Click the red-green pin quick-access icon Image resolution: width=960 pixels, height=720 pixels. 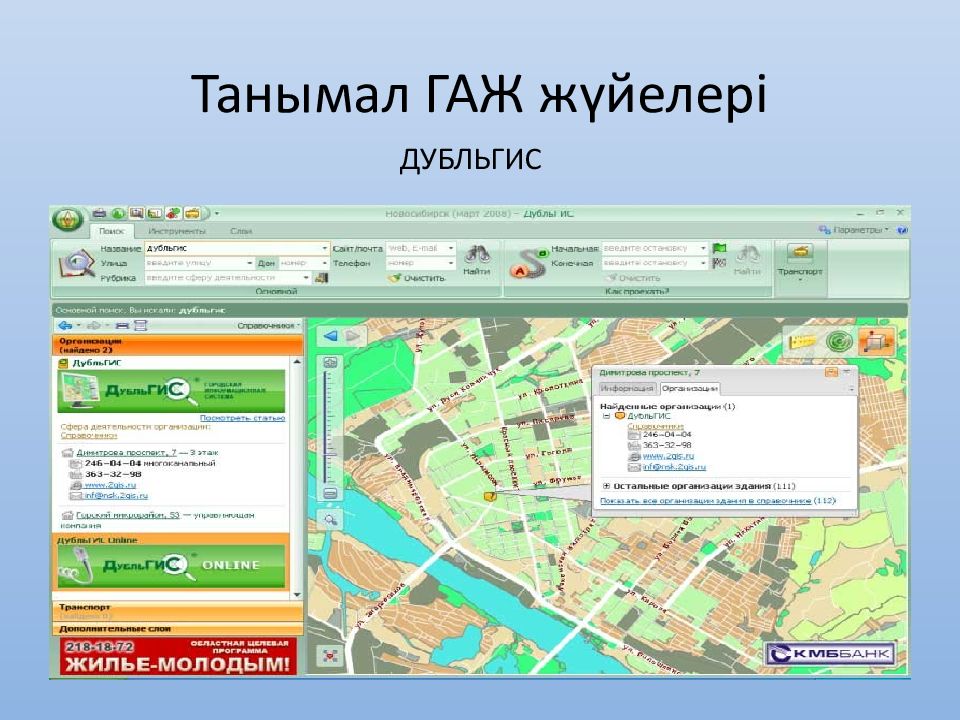173,213
